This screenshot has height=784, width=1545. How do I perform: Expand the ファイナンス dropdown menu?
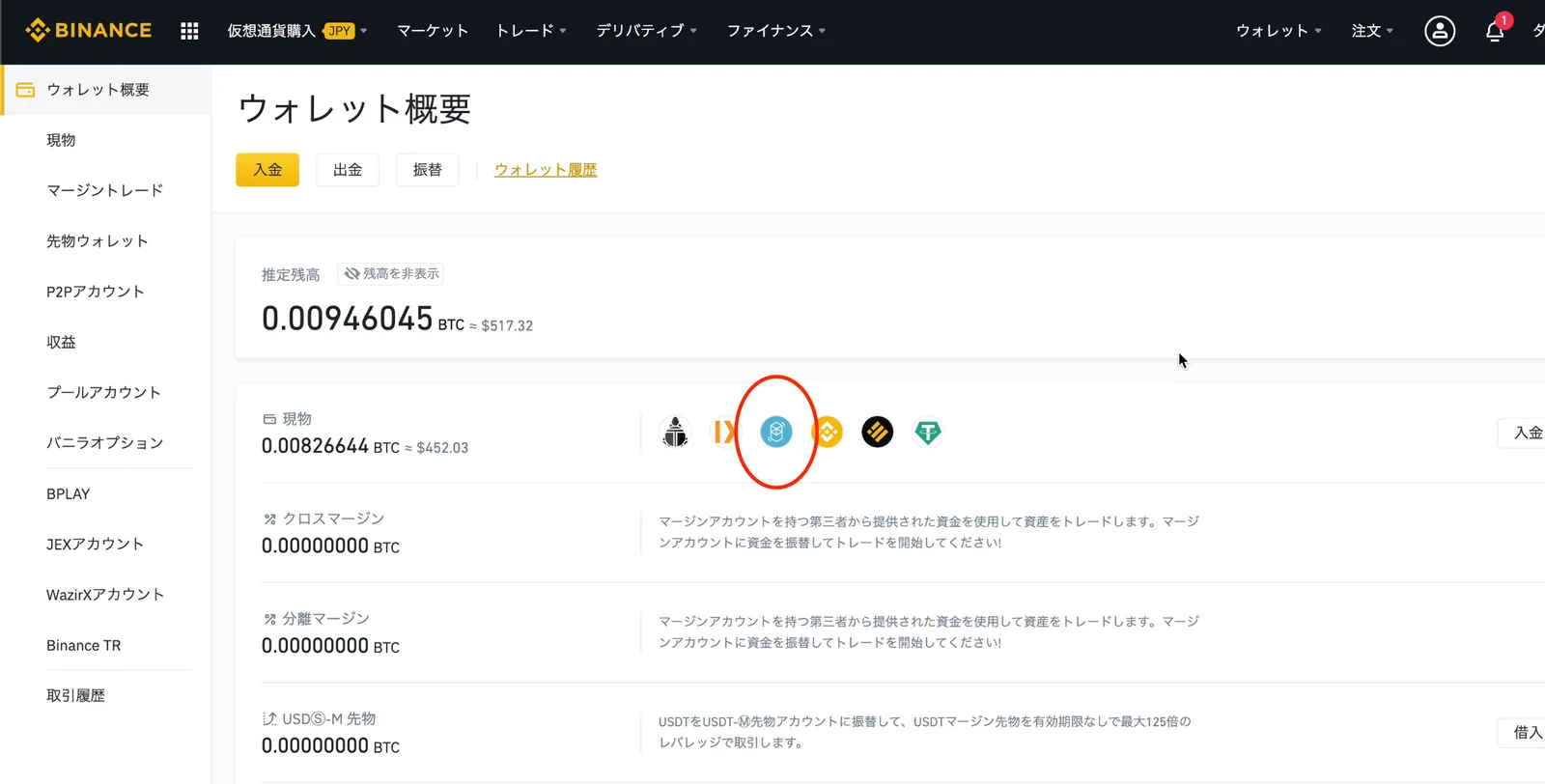(776, 31)
